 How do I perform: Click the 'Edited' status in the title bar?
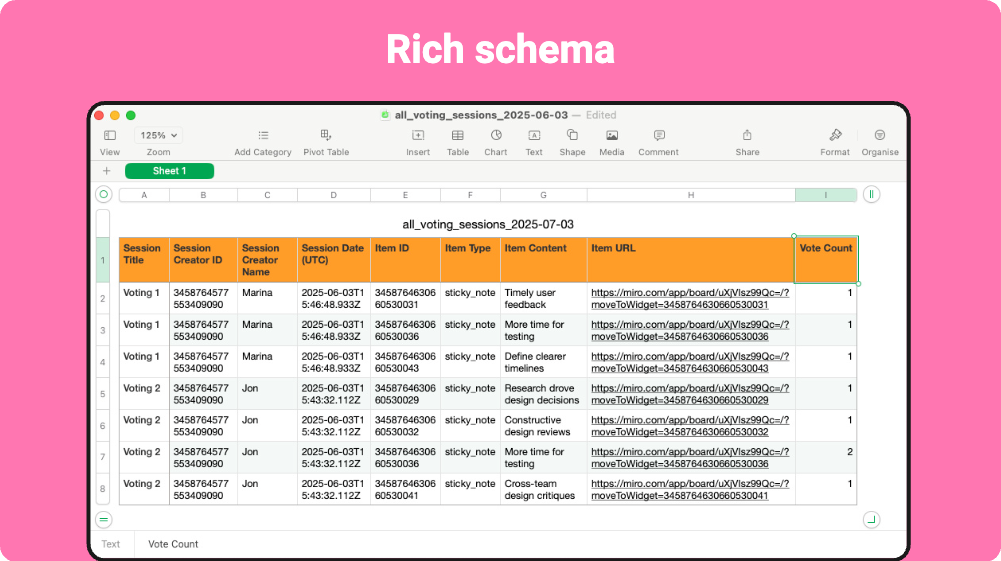601,115
